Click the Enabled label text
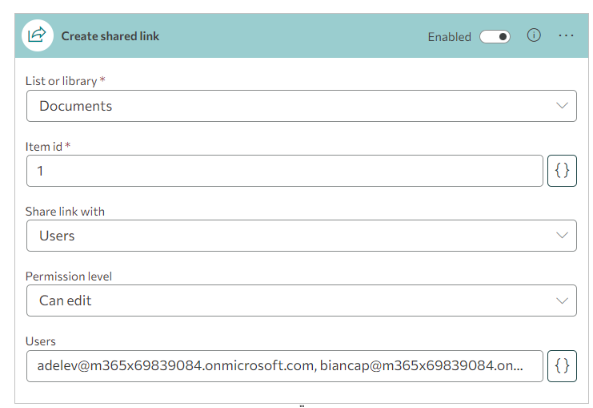Viewport: 593px width, 408px height. [449, 37]
